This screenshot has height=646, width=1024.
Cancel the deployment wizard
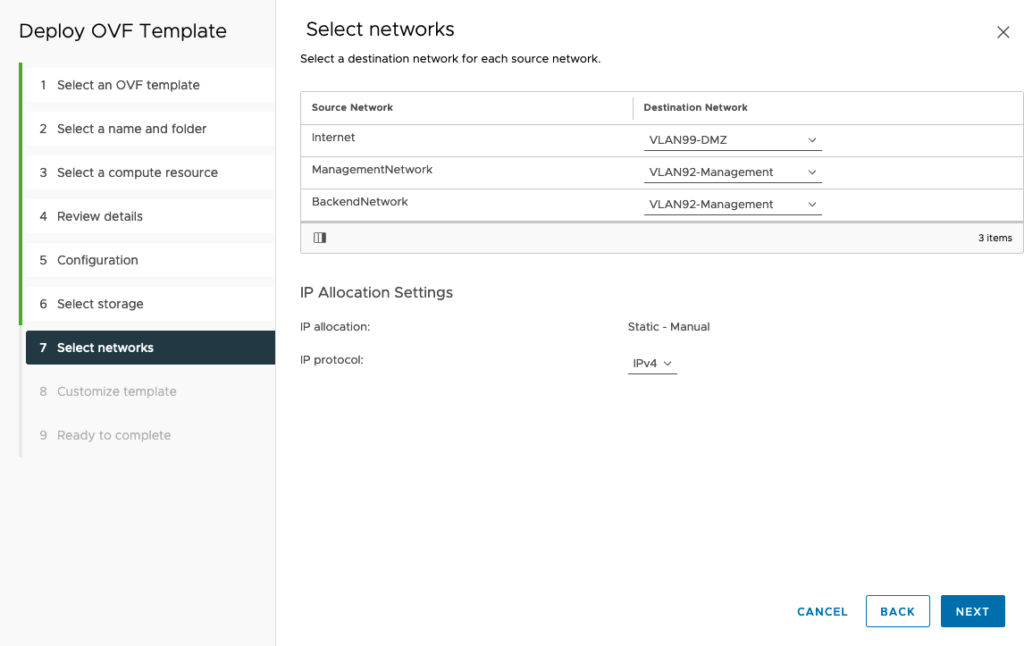(822, 611)
